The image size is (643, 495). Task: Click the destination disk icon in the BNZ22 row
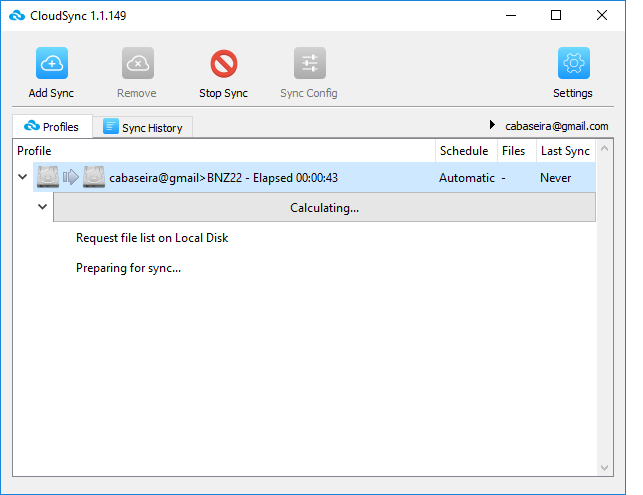(x=94, y=177)
